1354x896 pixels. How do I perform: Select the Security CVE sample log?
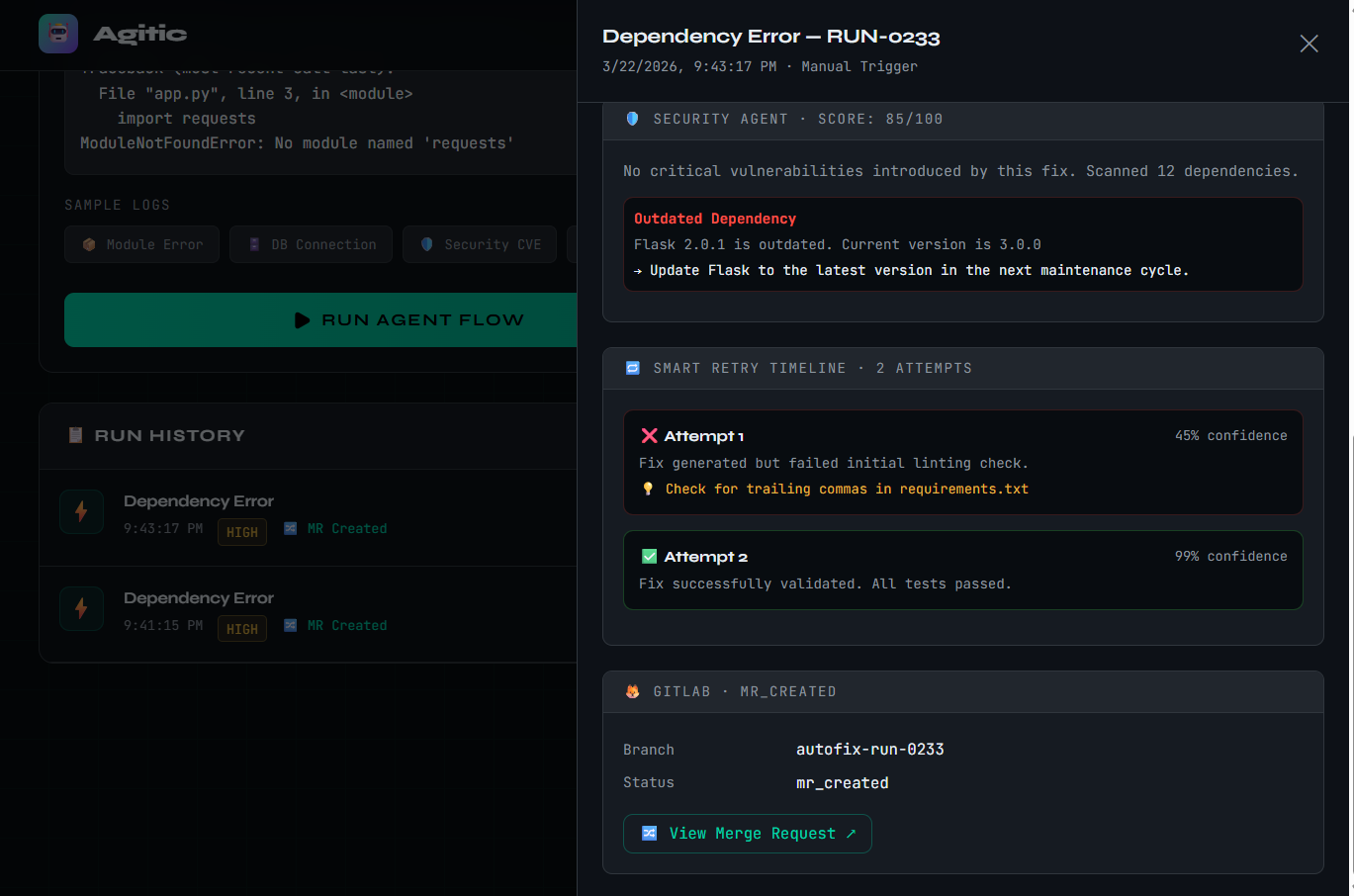[480, 244]
